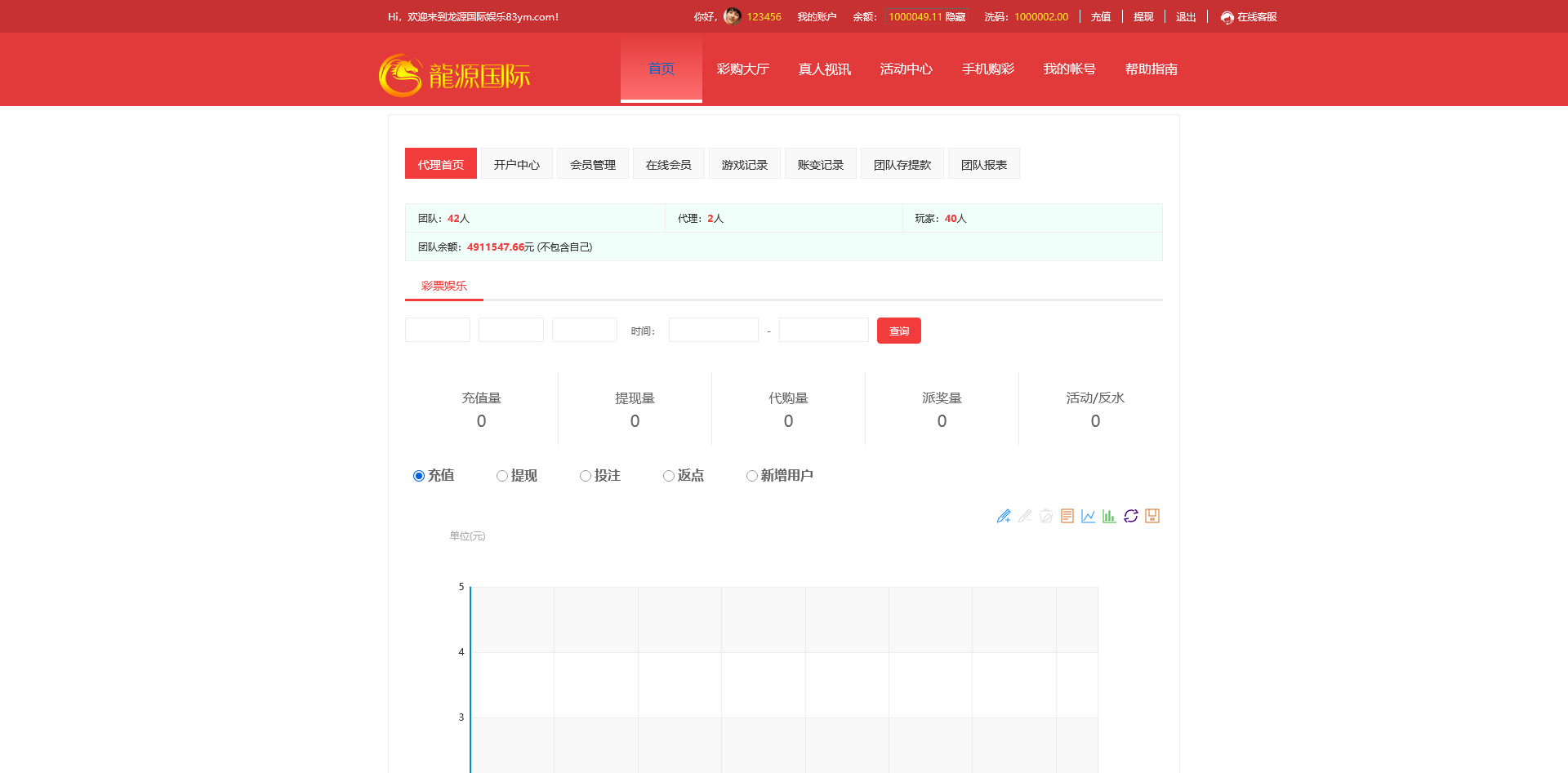The image size is (1568, 773).
Task: Select the 返点 radio option
Action: tap(669, 476)
